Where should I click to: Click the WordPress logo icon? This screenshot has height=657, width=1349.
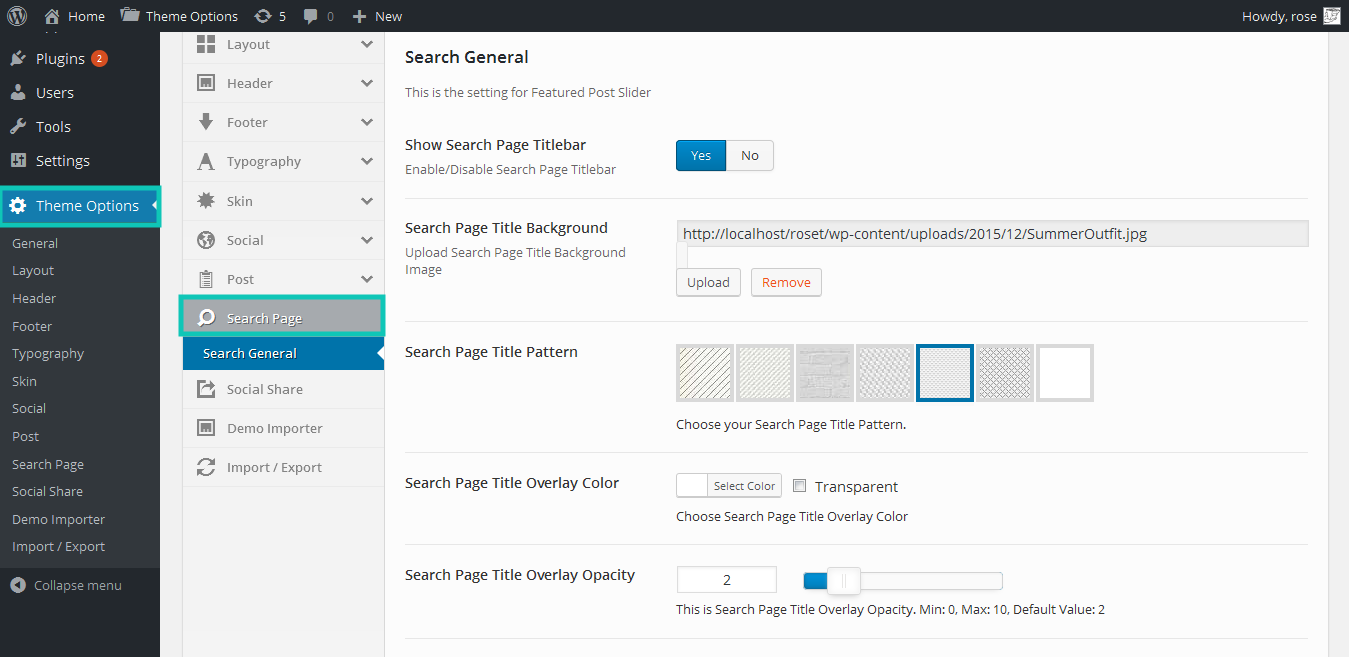17,16
